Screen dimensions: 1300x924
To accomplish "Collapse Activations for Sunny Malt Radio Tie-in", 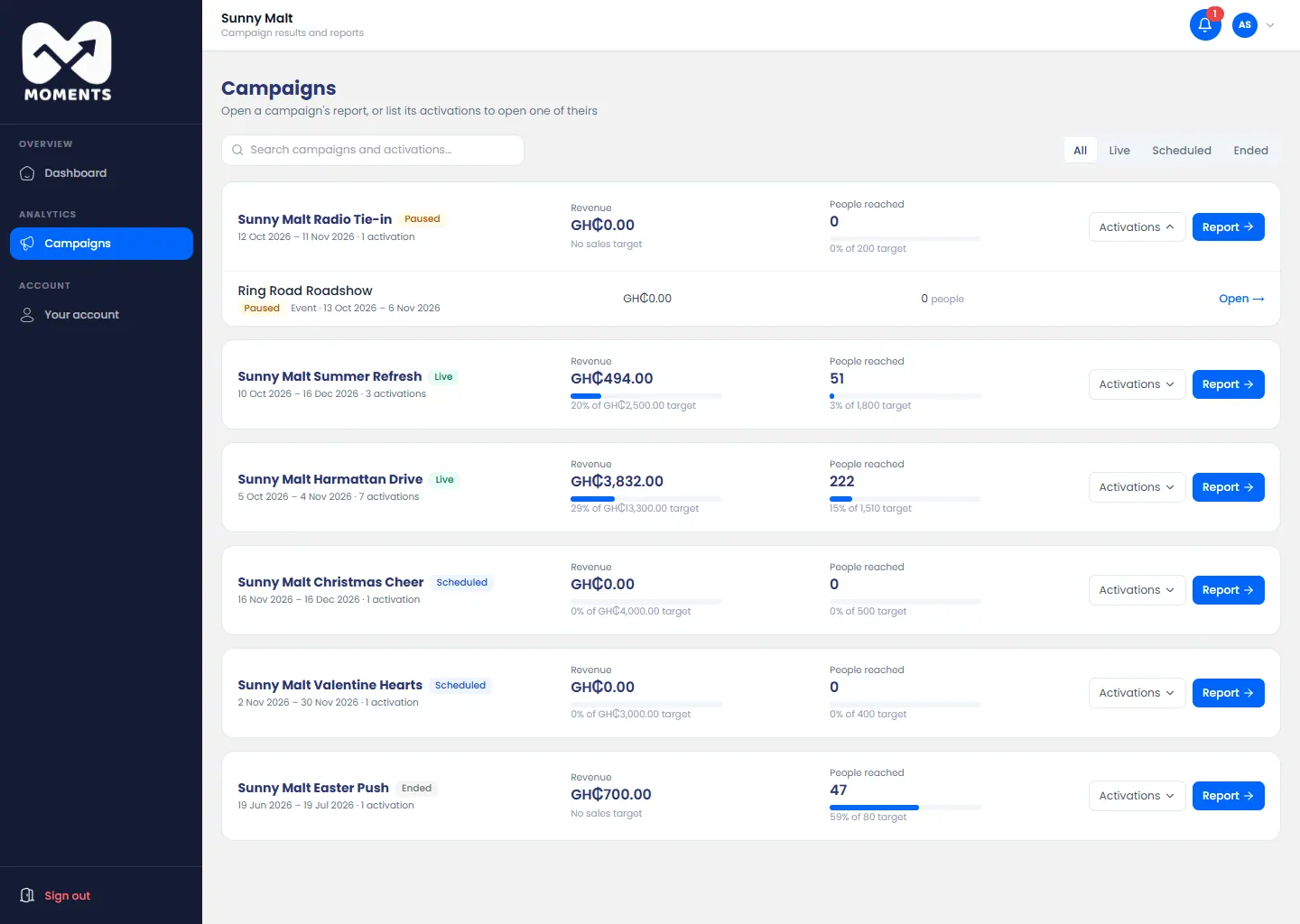I will tap(1137, 227).
